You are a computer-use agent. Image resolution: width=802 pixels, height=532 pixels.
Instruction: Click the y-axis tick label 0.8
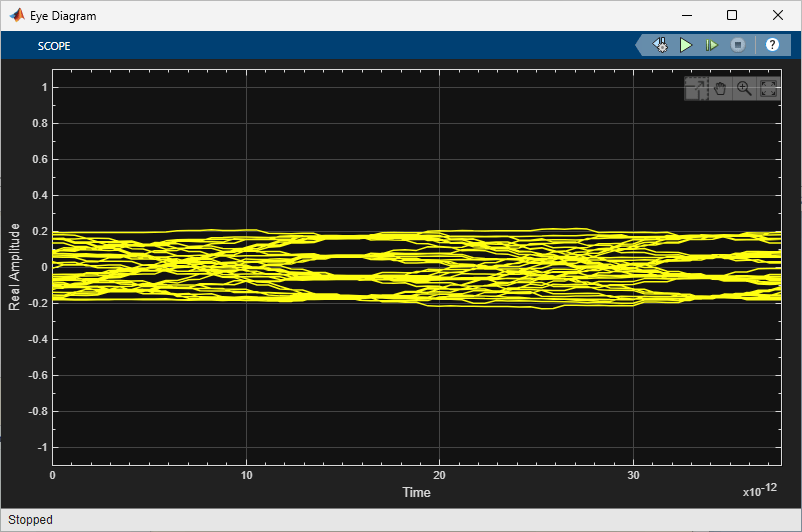point(40,123)
